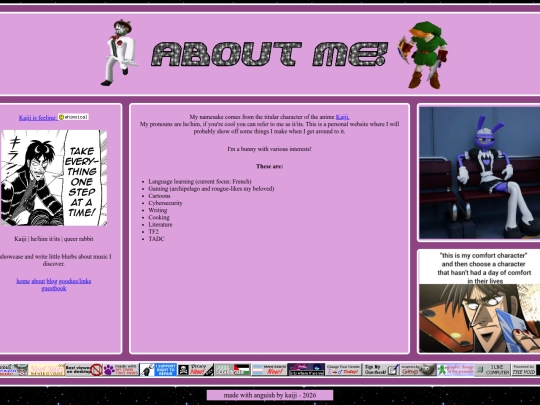Click the 'I Like Computer' badge
The image size is (540, 405).
492,370
